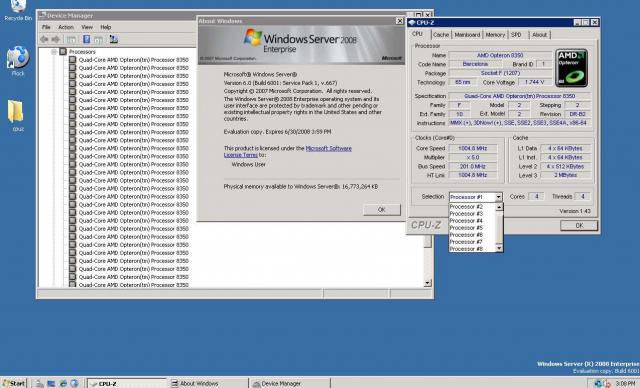Click the Technology value 65 nm
Image resolution: width=640 pixels, height=388 pixels.
462,82
